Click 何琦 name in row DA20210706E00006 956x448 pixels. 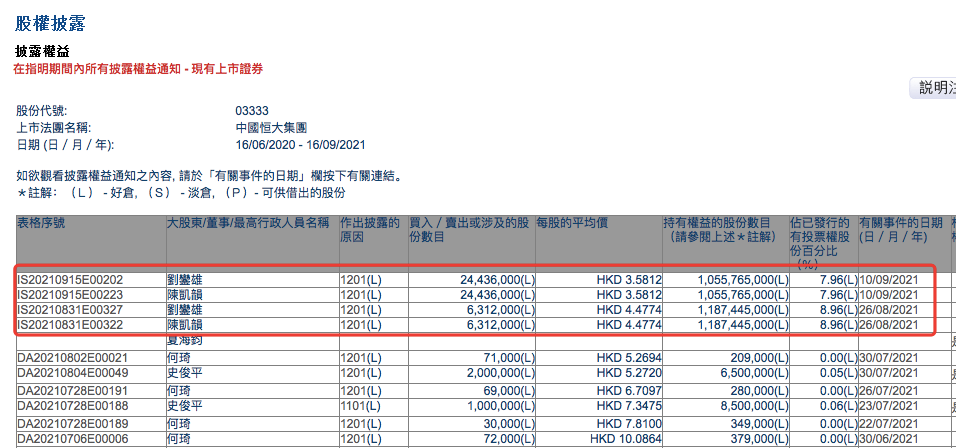pos(179,438)
